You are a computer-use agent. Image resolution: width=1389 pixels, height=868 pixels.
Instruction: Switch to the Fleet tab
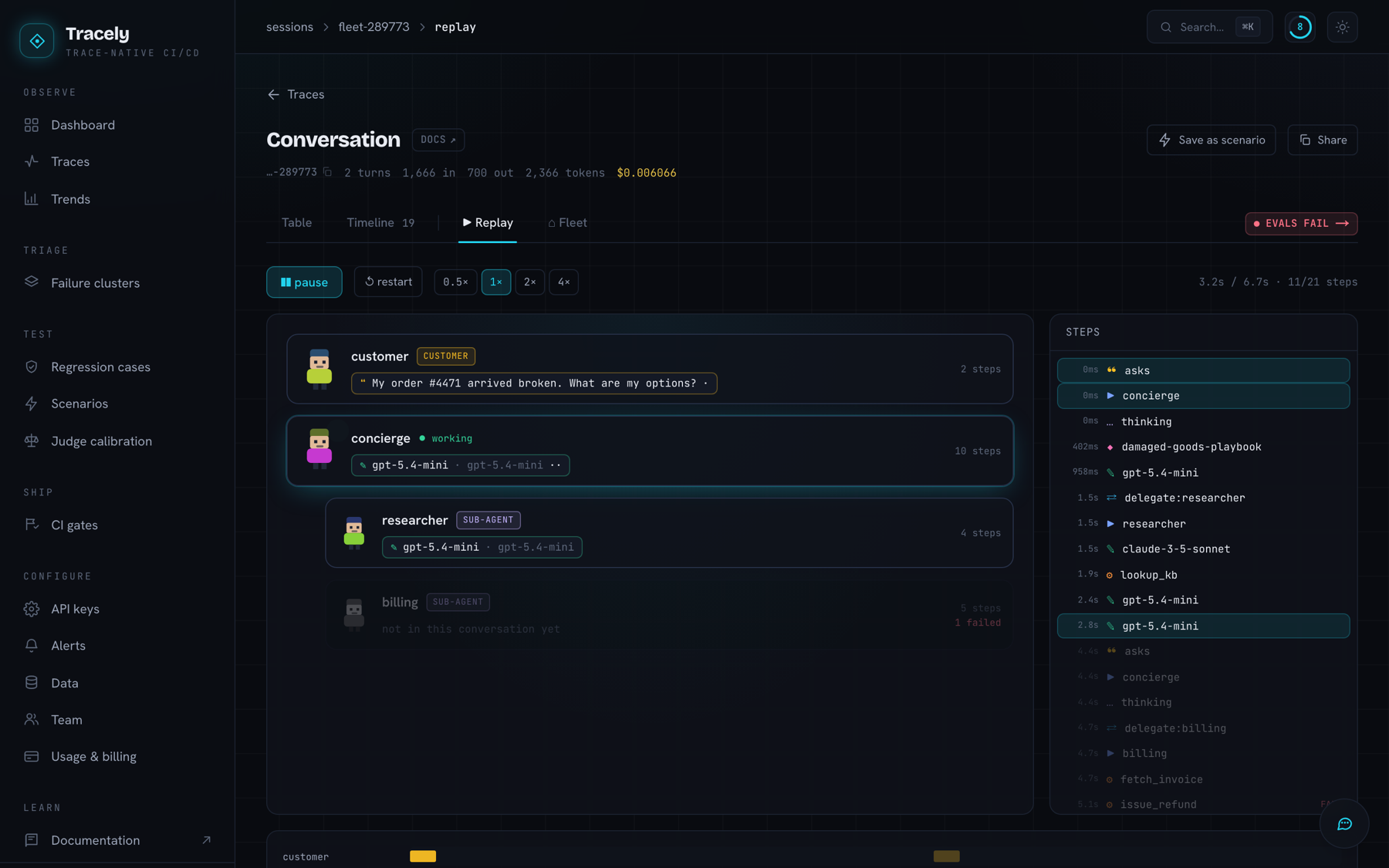[567, 223]
